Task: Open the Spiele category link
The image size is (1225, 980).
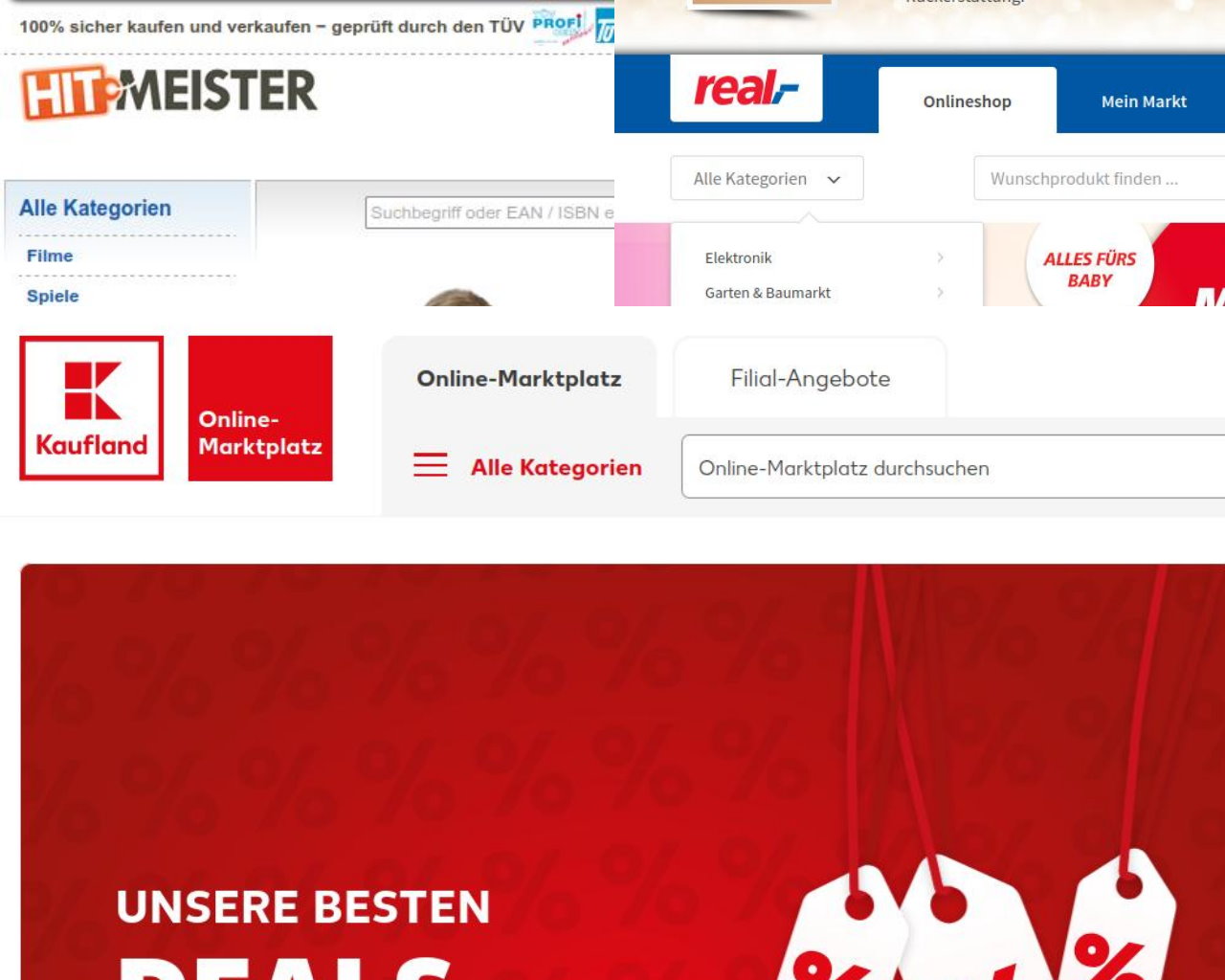Action: (x=53, y=296)
